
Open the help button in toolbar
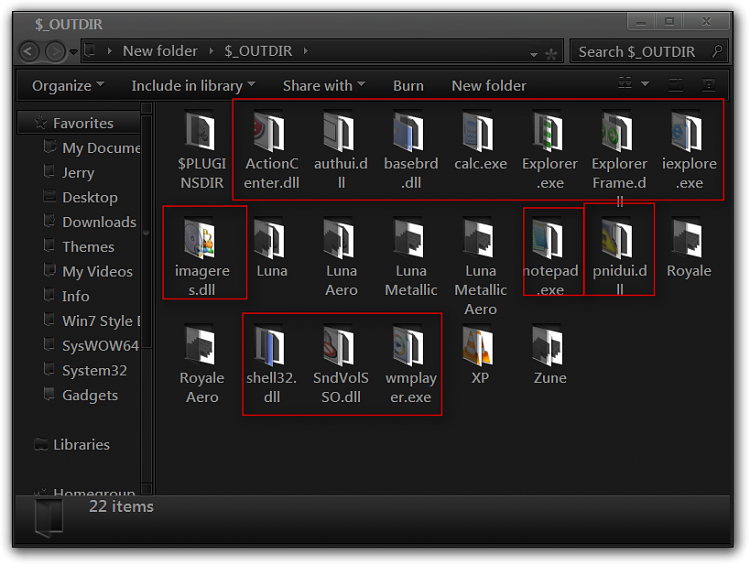pos(708,85)
